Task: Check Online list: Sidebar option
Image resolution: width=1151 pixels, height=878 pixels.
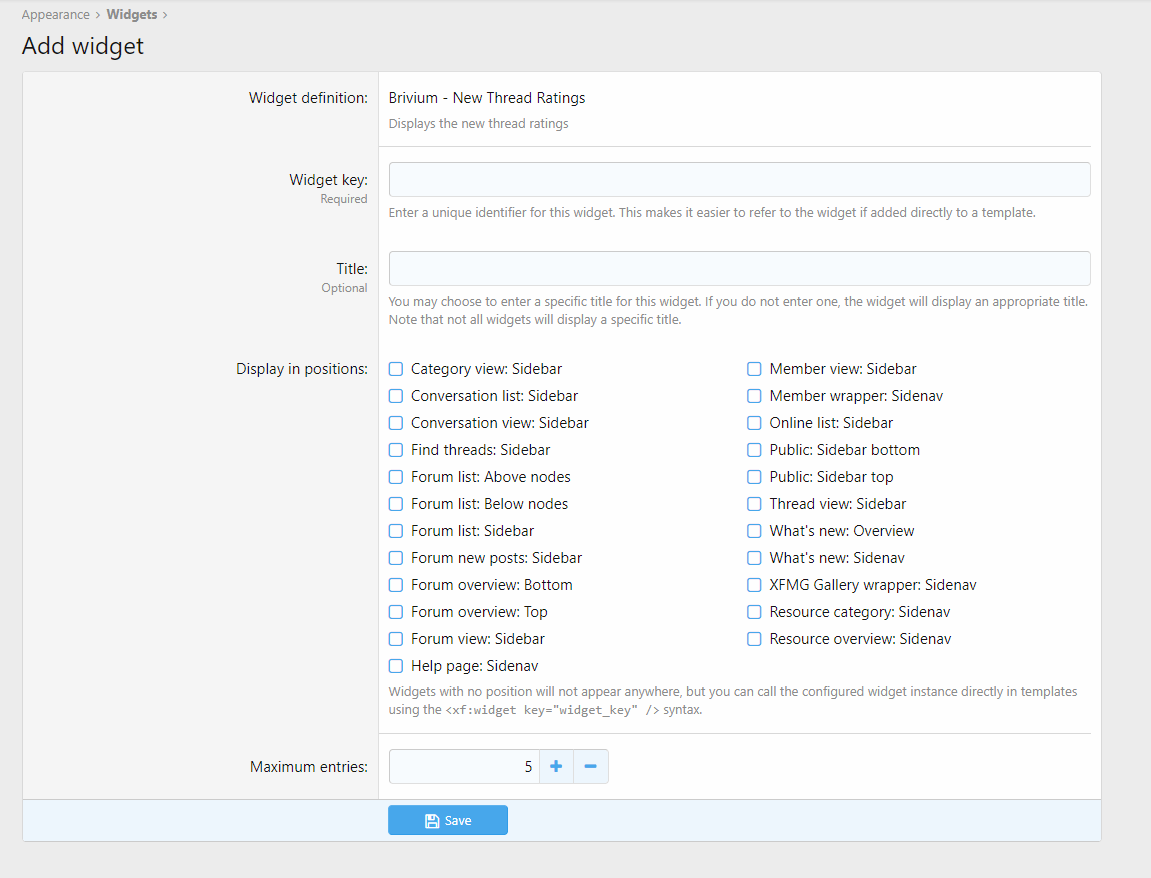Action: coord(755,423)
